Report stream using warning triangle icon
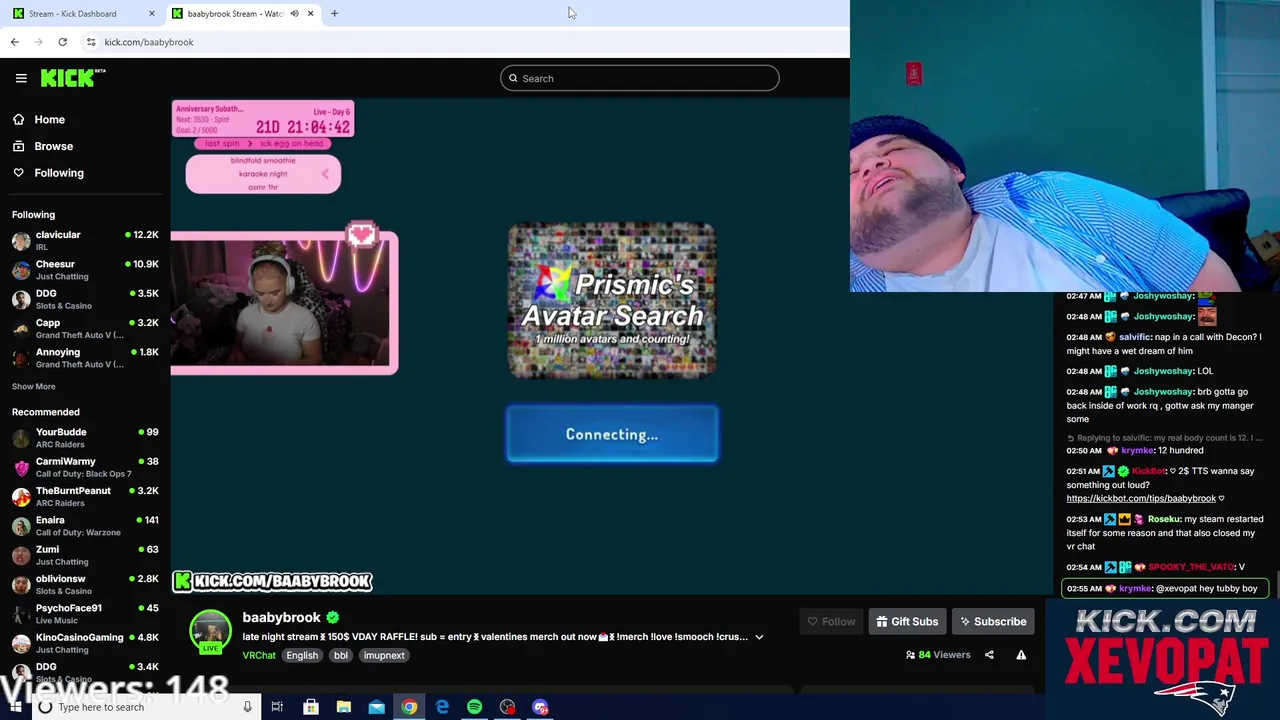This screenshot has width=1280, height=720. click(x=1021, y=655)
